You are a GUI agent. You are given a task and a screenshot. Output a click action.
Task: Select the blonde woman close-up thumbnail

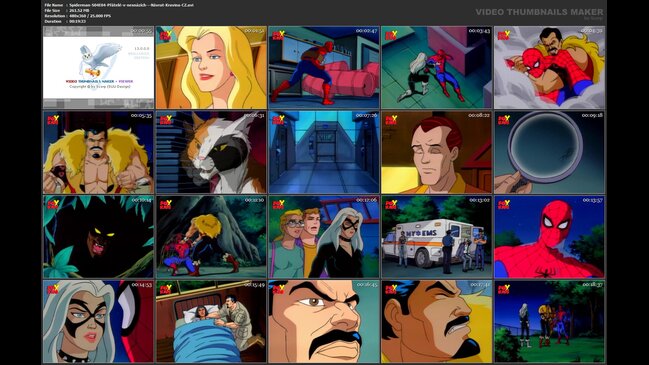pyautogui.click(x=211, y=67)
